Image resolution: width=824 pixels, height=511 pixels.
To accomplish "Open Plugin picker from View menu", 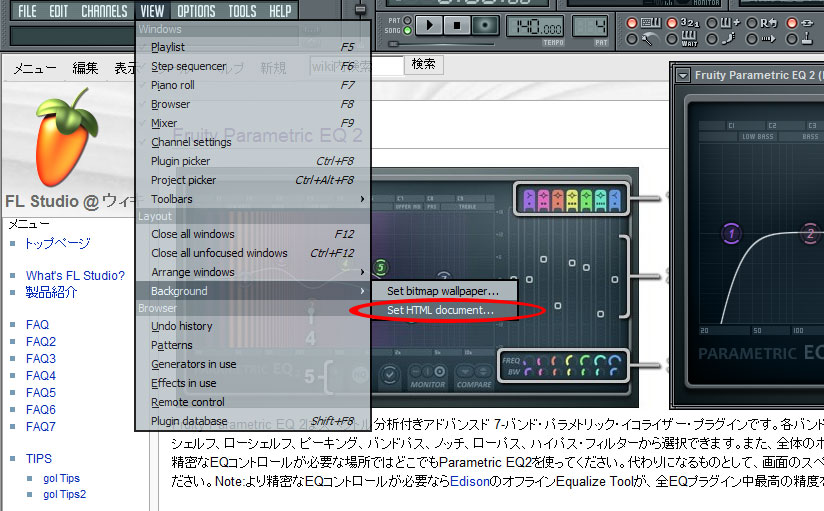I will (253, 161).
